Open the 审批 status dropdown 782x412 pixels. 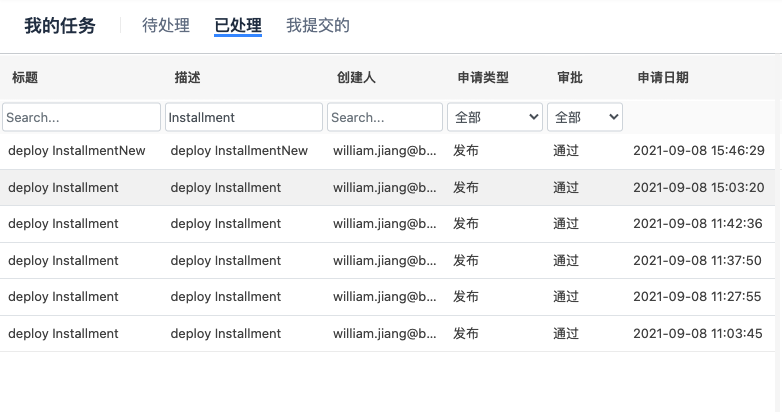click(x=585, y=117)
